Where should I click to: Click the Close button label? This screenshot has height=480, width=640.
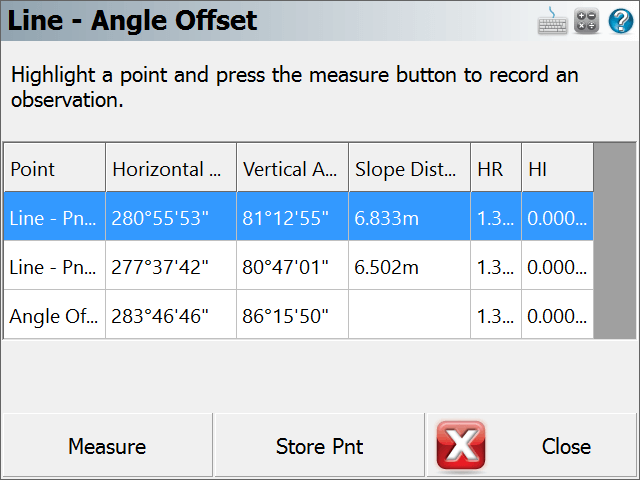[566, 446]
